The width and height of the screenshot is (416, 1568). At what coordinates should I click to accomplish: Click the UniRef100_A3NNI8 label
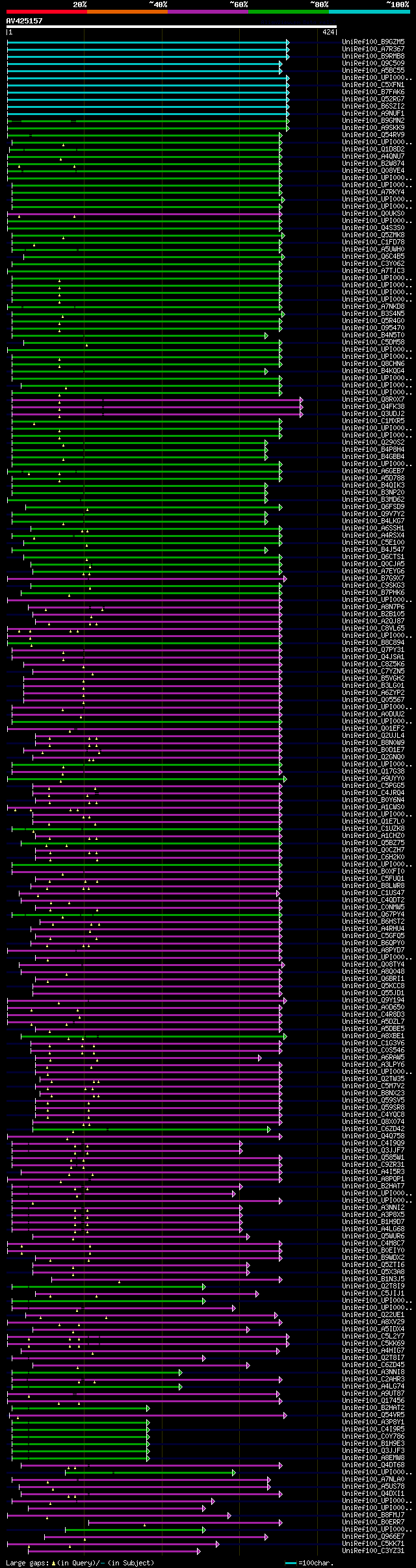(373, 1372)
